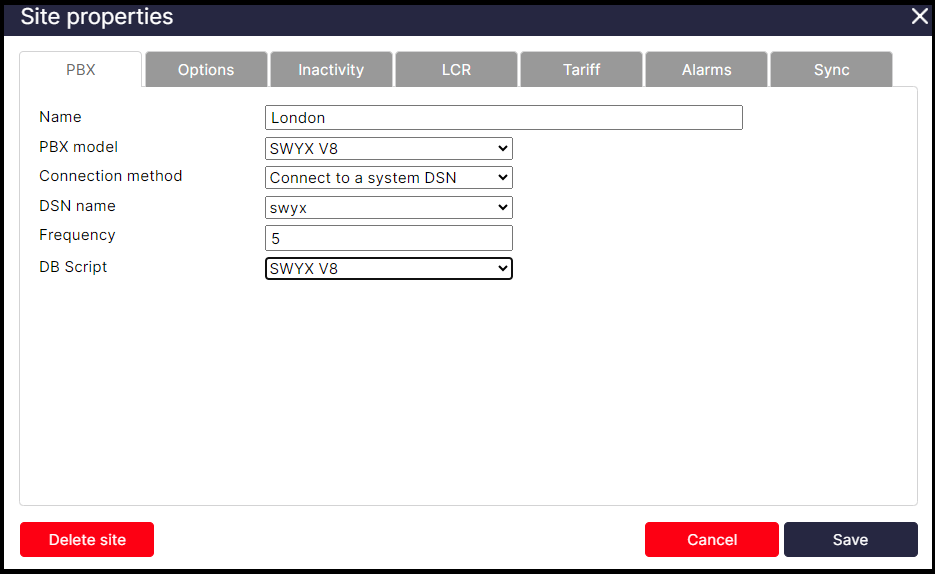Switch to the LCR tab
The width and height of the screenshot is (935, 574).
click(456, 70)
